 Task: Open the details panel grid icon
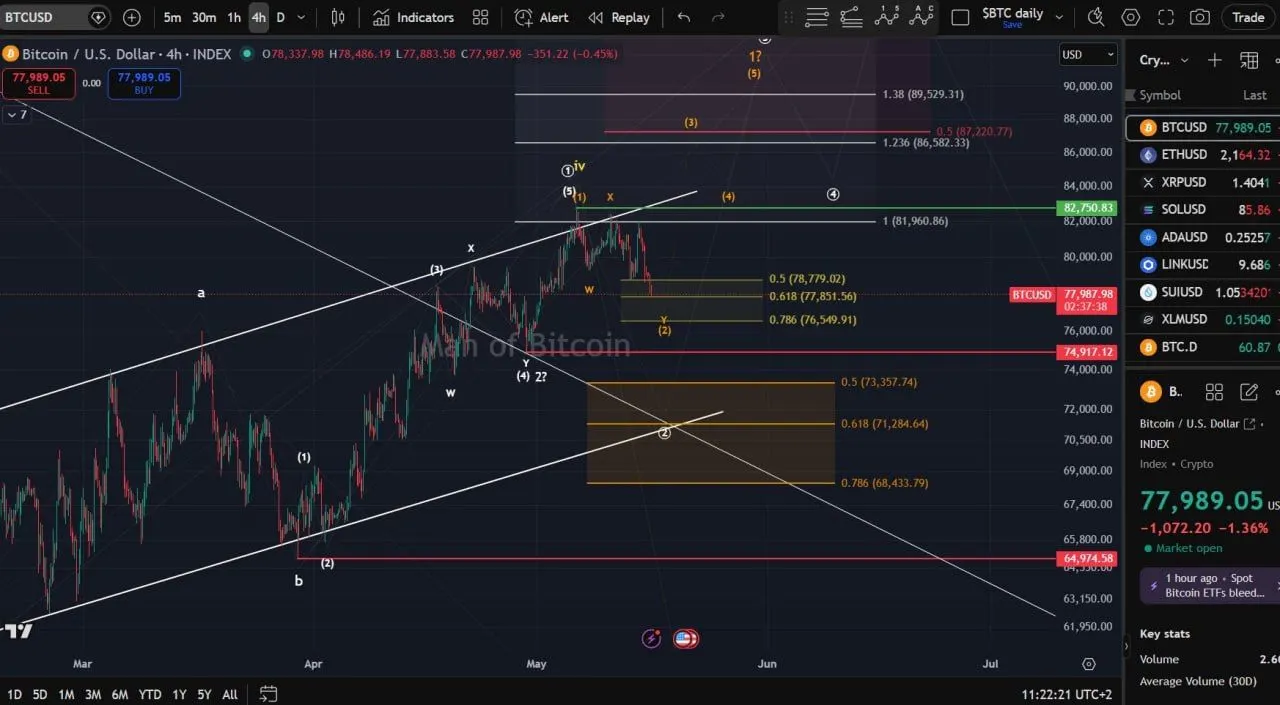[1214, 392]
